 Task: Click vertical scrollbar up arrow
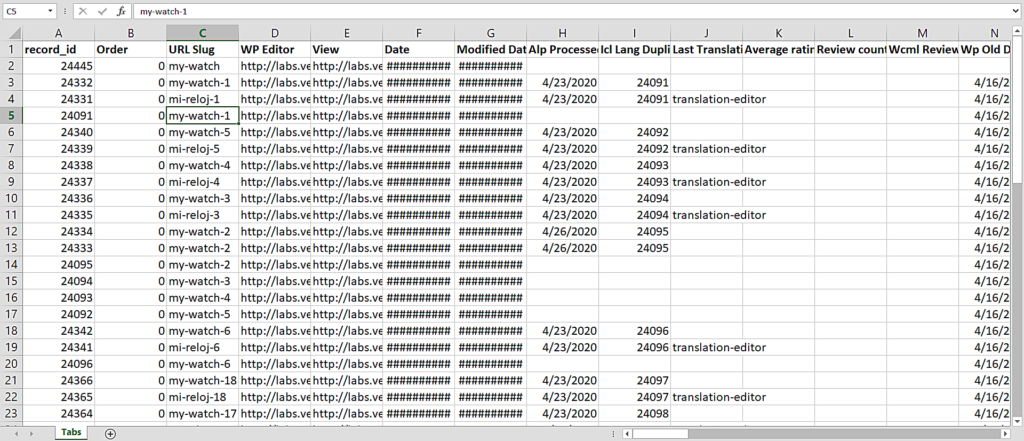[1016, 32]
